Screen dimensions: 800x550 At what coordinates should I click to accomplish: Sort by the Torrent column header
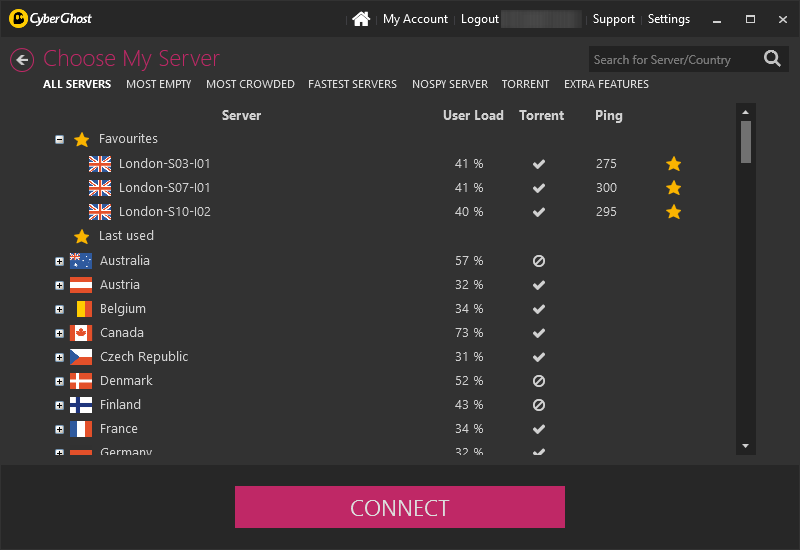pos(541,115)
